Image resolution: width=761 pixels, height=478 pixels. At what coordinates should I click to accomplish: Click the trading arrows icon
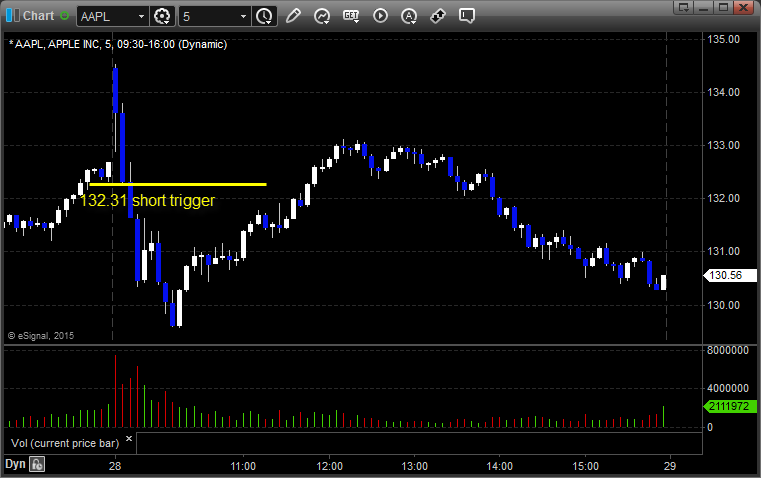[438, 16]
